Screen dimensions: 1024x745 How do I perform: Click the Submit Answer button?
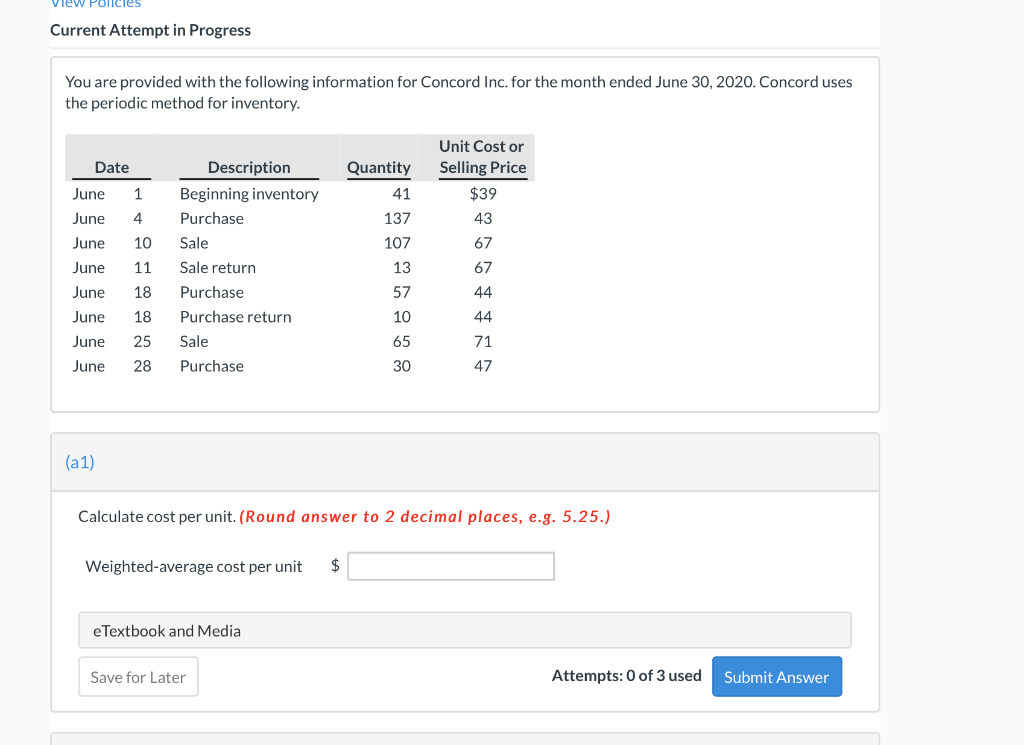(777, 676)
